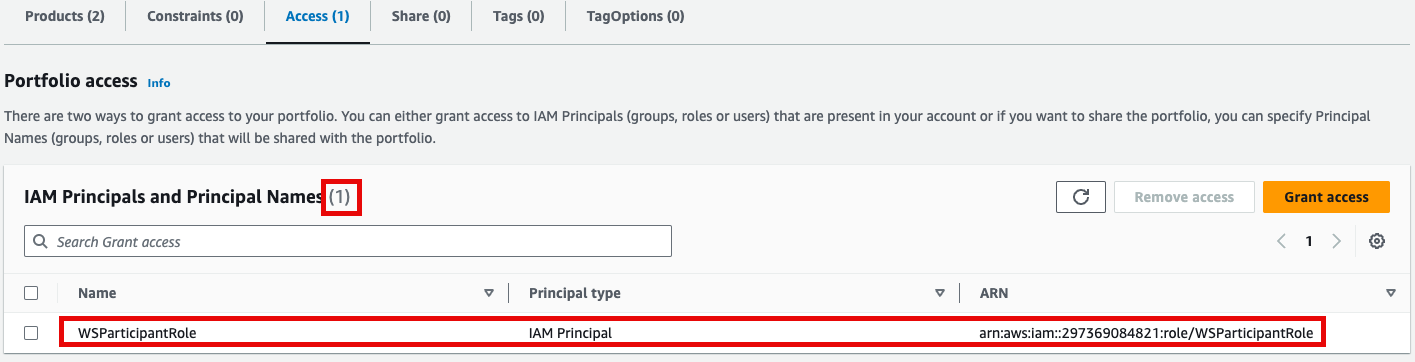Screen dimensions: 1415x362
Task: Open the Constraints (0) tab
Action: pos(195,17)
